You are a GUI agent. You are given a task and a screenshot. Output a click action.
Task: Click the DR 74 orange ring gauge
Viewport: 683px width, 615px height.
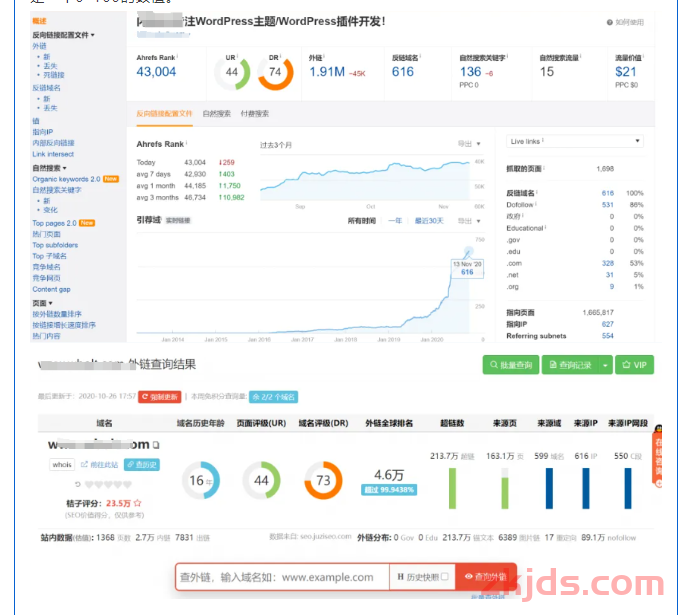pos(275,72)
